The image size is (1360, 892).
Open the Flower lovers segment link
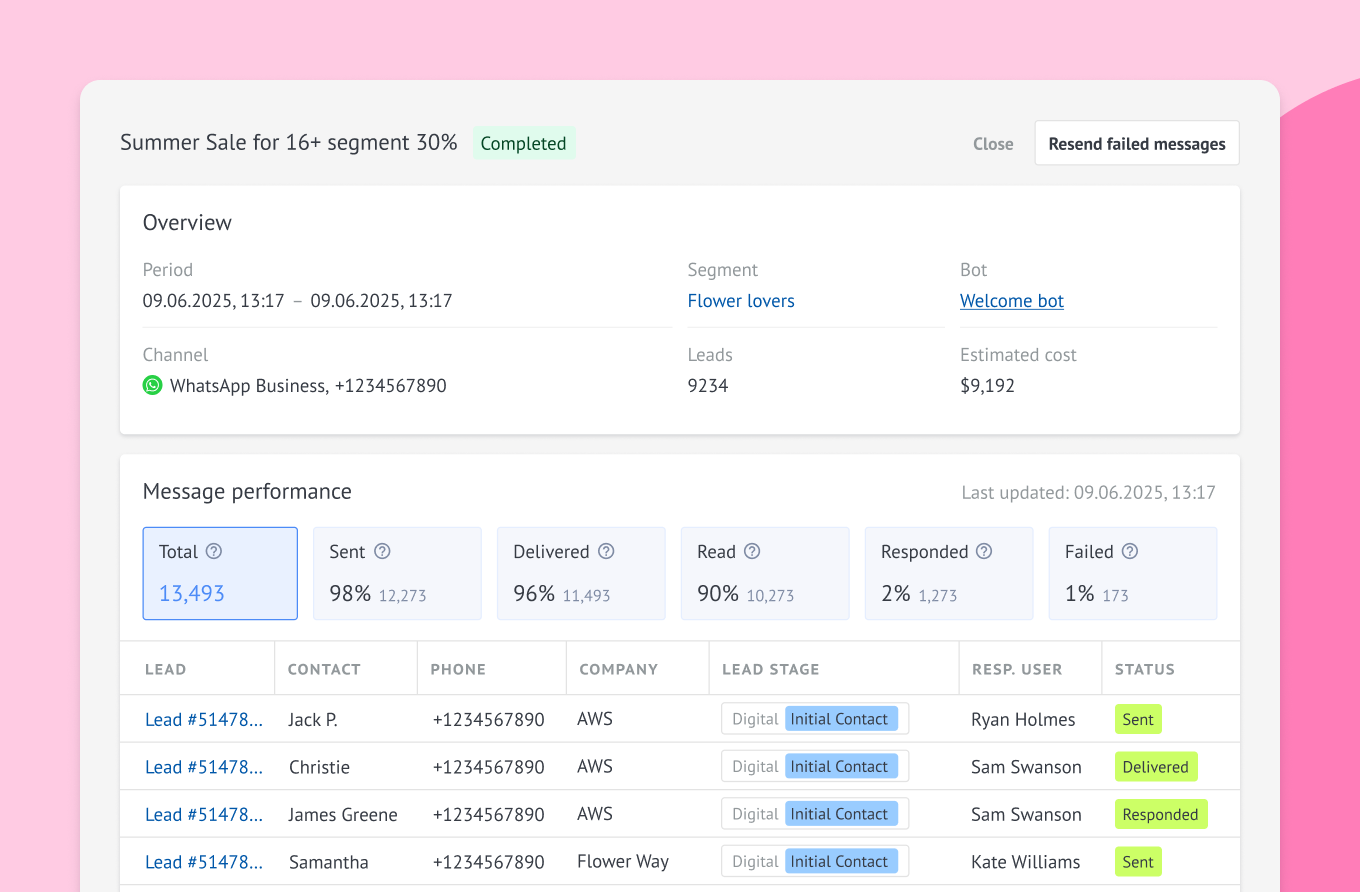[741, 301]
